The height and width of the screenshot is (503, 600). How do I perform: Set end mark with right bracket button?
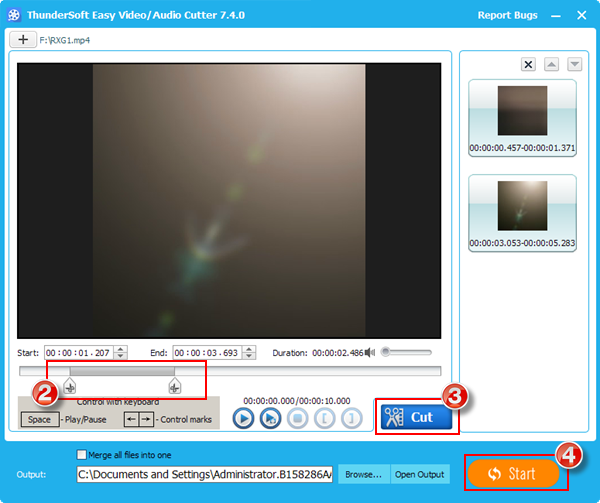pos(351,419)
